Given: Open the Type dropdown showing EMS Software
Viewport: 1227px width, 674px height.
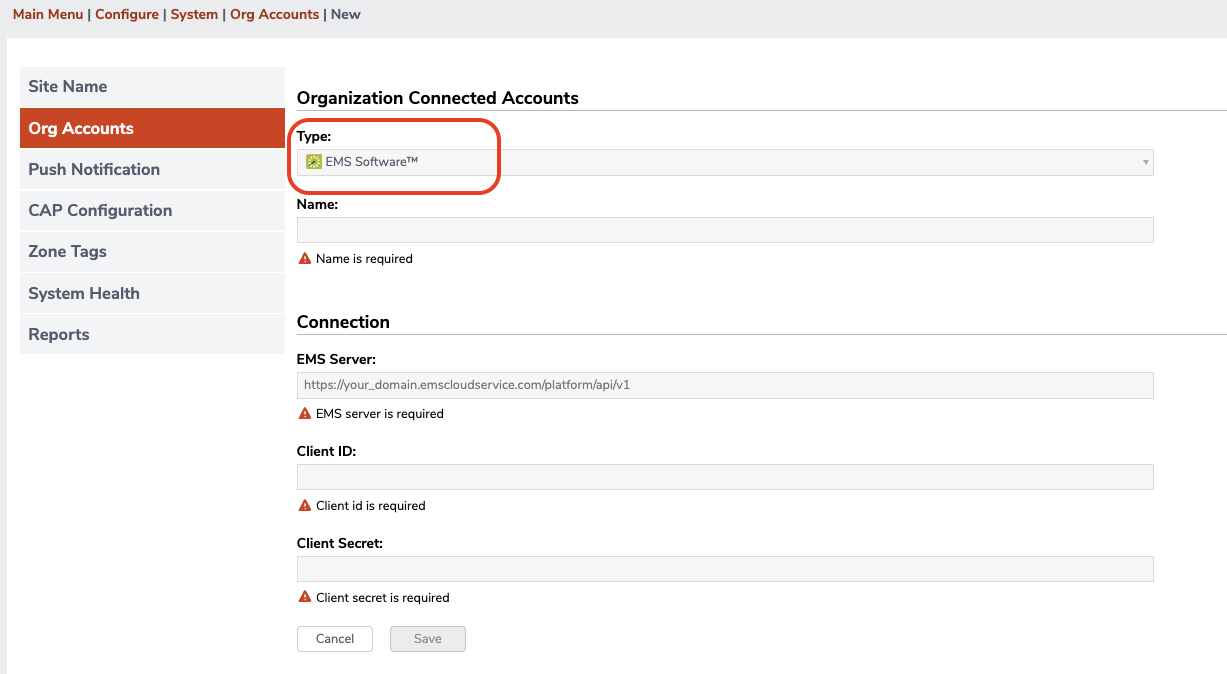Looking at the screenshot, I should pyautogui.click(x=725, y=162).
